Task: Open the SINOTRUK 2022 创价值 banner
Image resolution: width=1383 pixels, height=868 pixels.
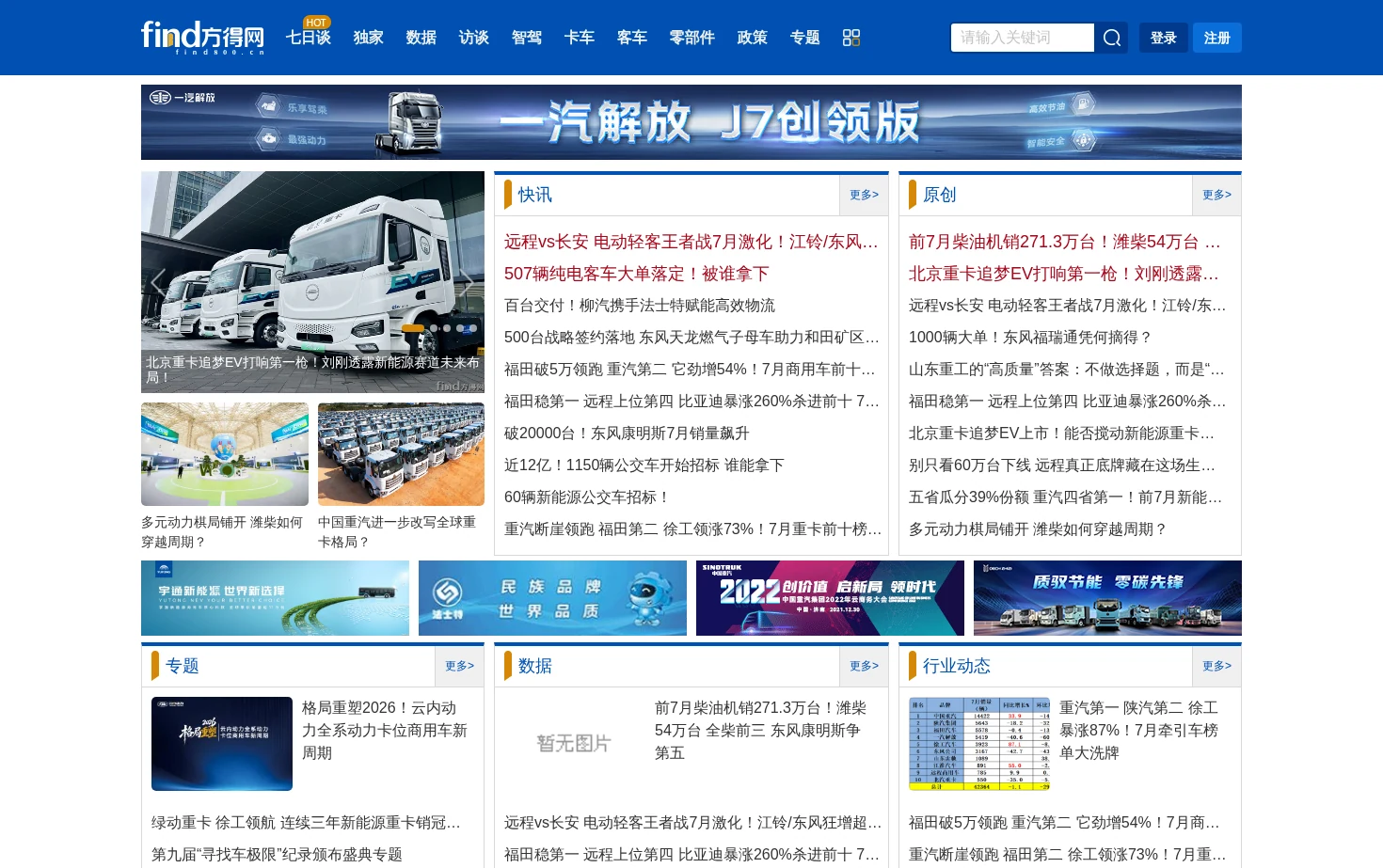Action: [830, 598]
